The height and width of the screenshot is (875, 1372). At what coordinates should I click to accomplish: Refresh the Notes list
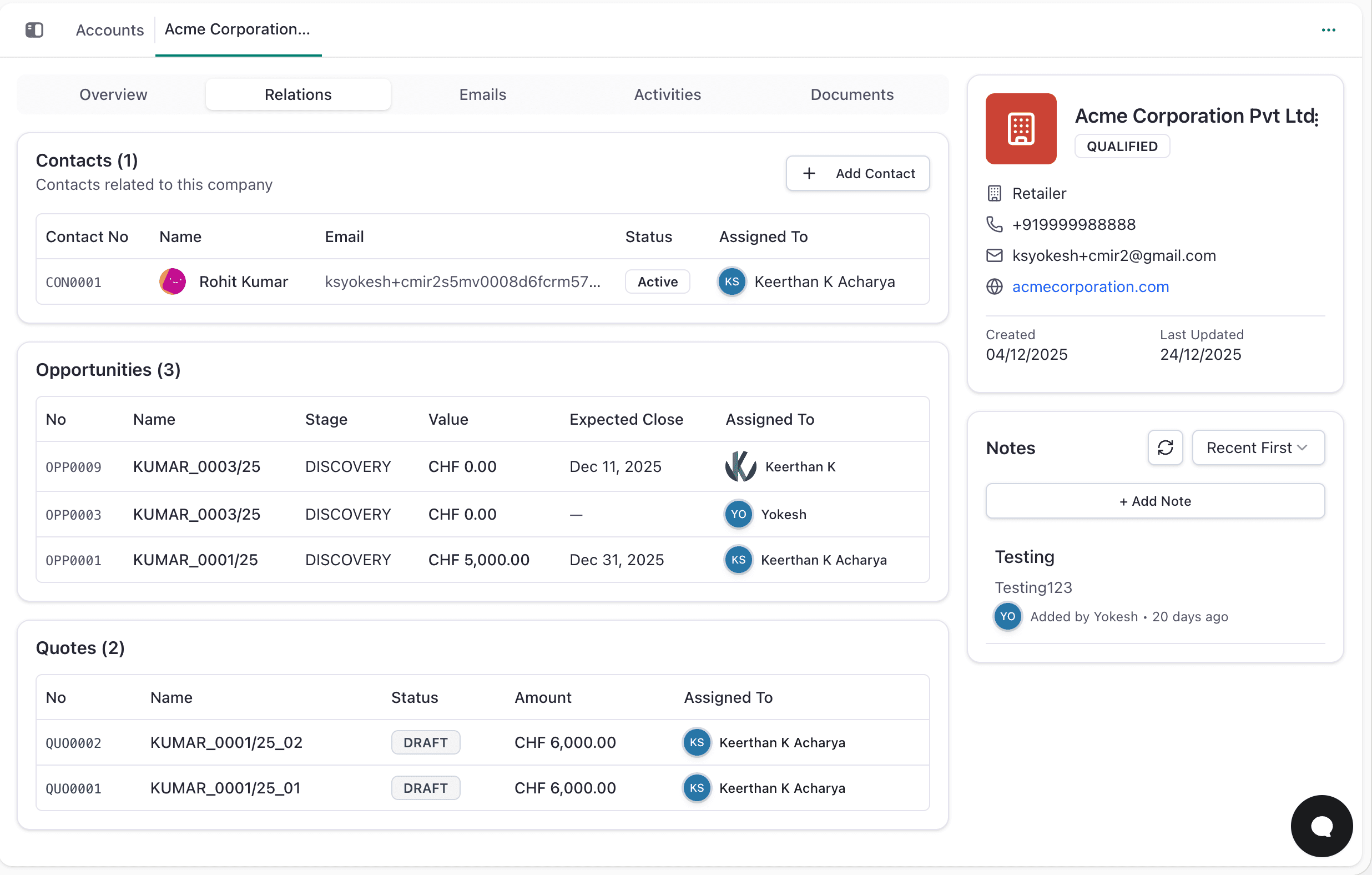[x=1165, y=447]
